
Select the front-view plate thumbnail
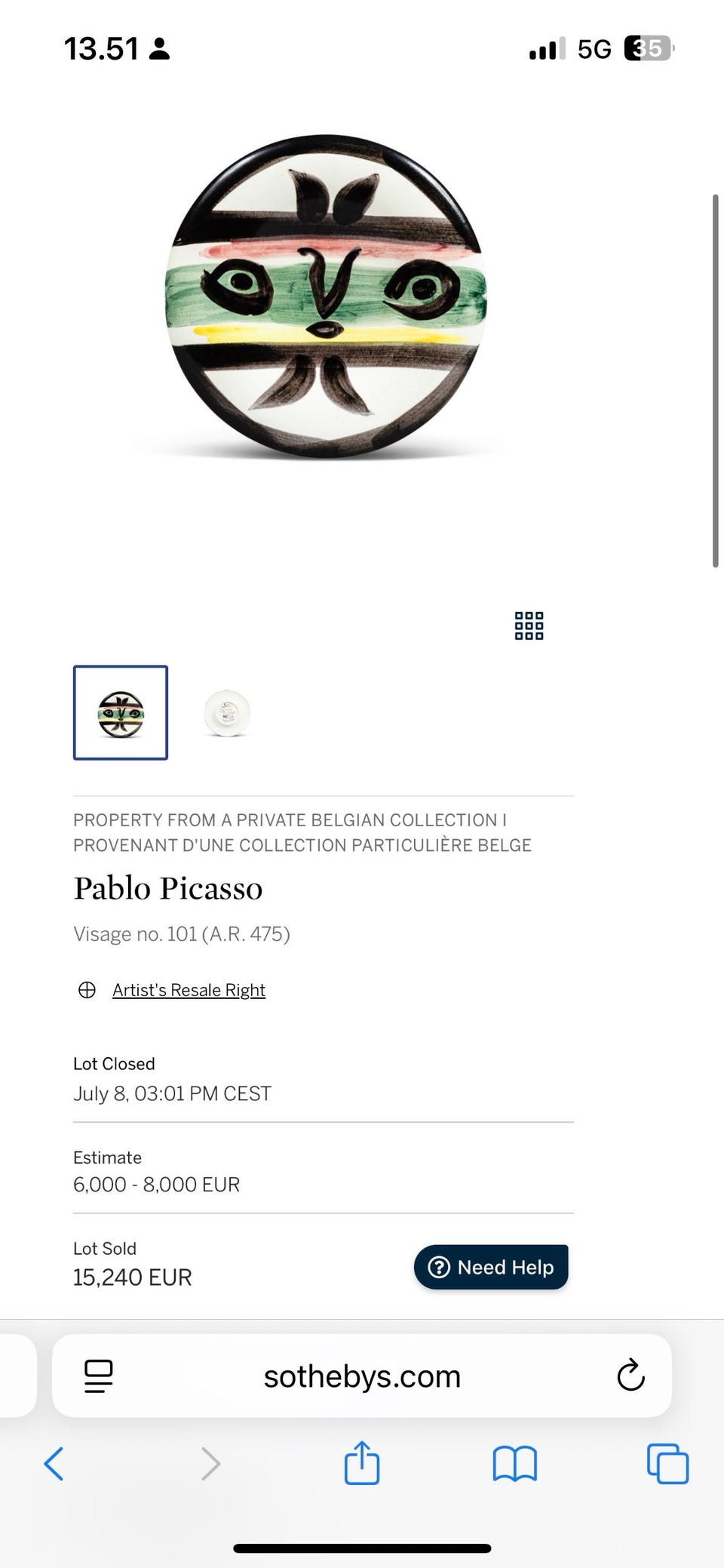click(x=121, y=713)
